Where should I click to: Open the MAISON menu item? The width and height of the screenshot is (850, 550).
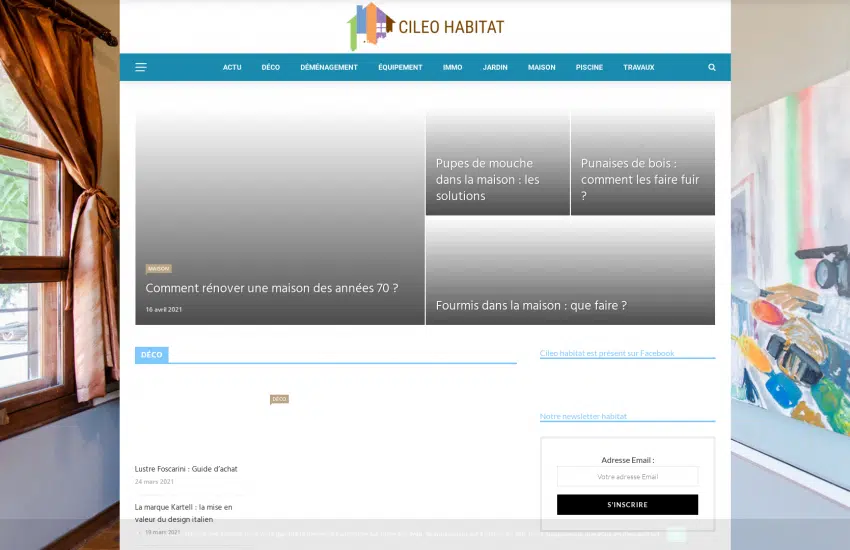click(x=542, y=67)
